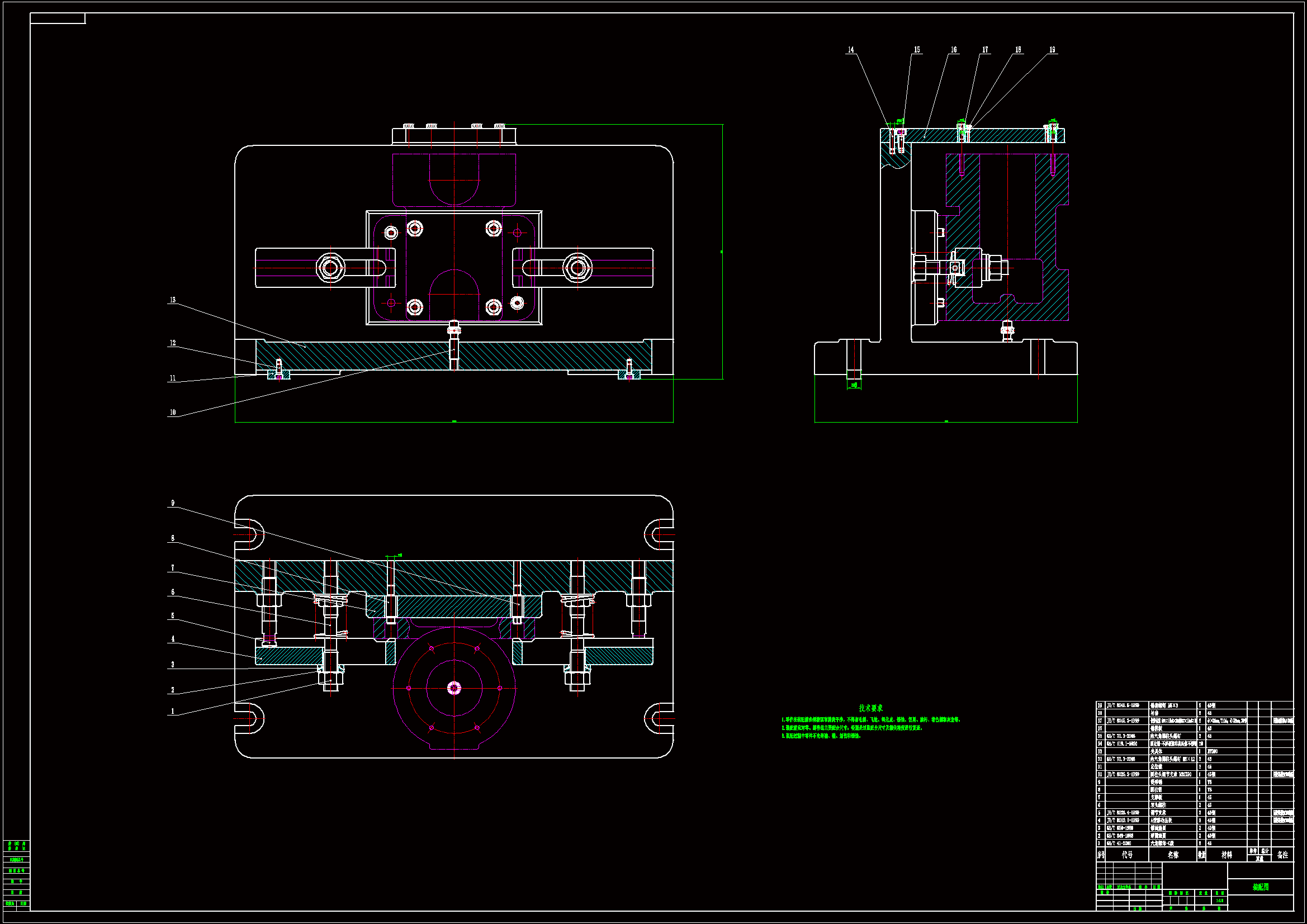Click part callout number 13

(173, 300)
